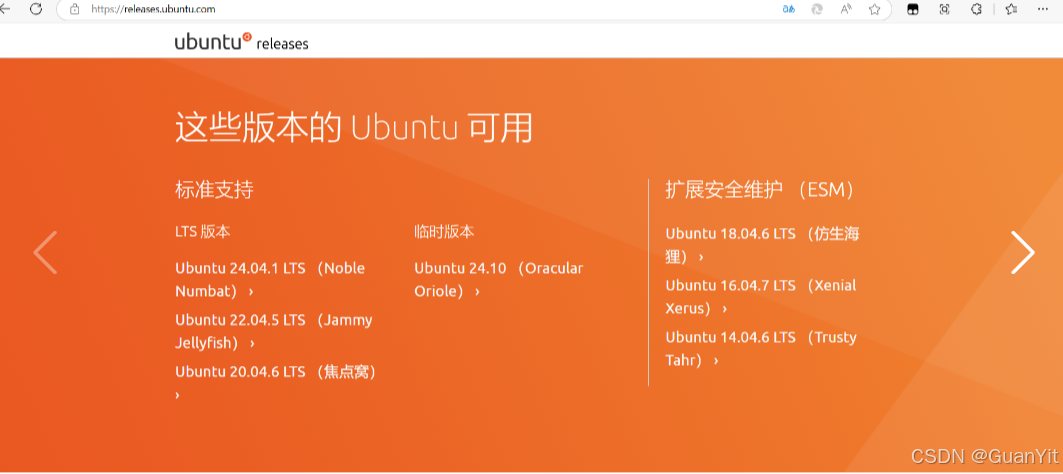Screen dimensions: 1063x474
Task: Click the site lock info icon
Action: pyautogui.click(x=75, y=9)
